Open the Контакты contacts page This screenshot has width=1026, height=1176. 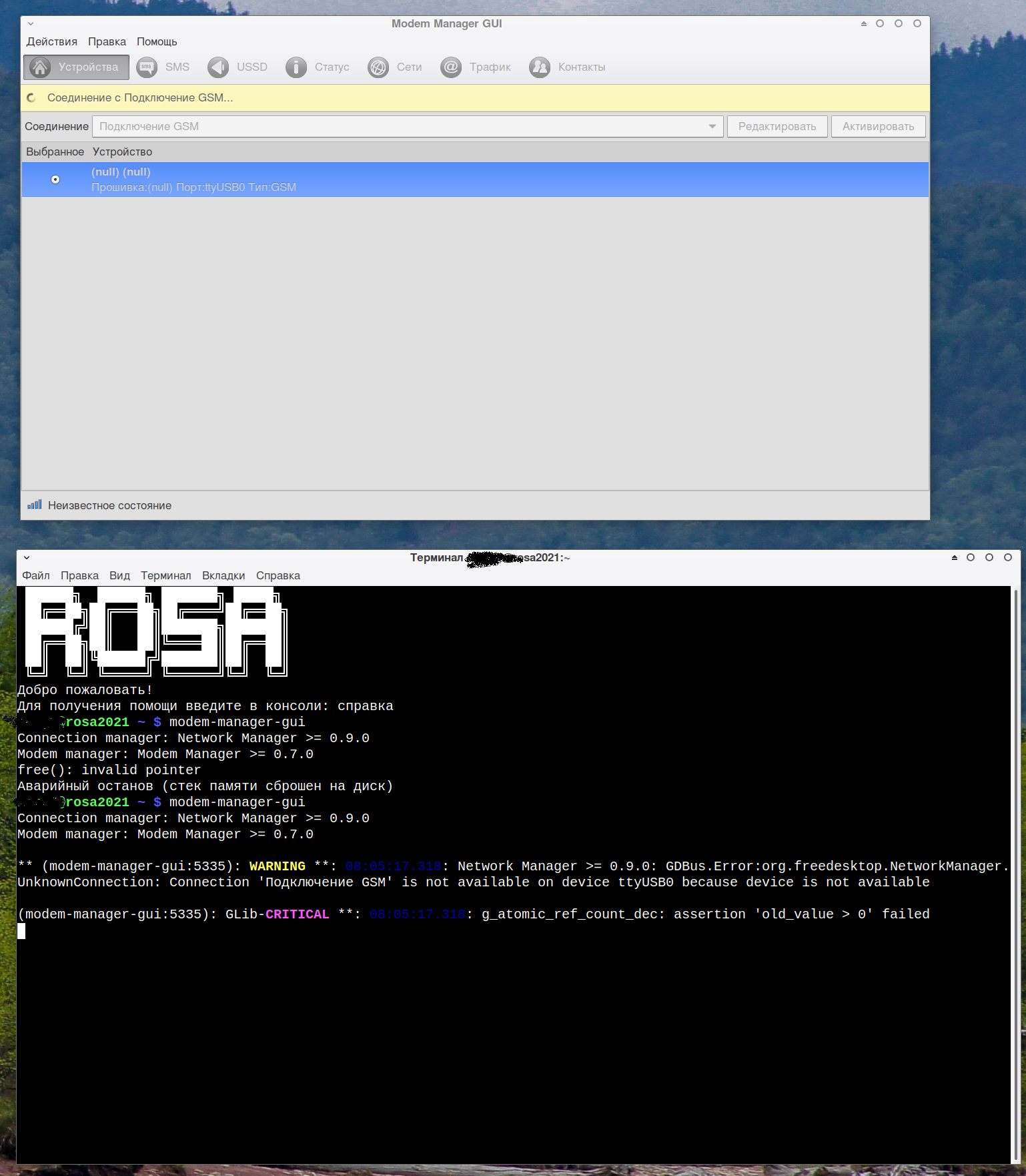point(568,67)
